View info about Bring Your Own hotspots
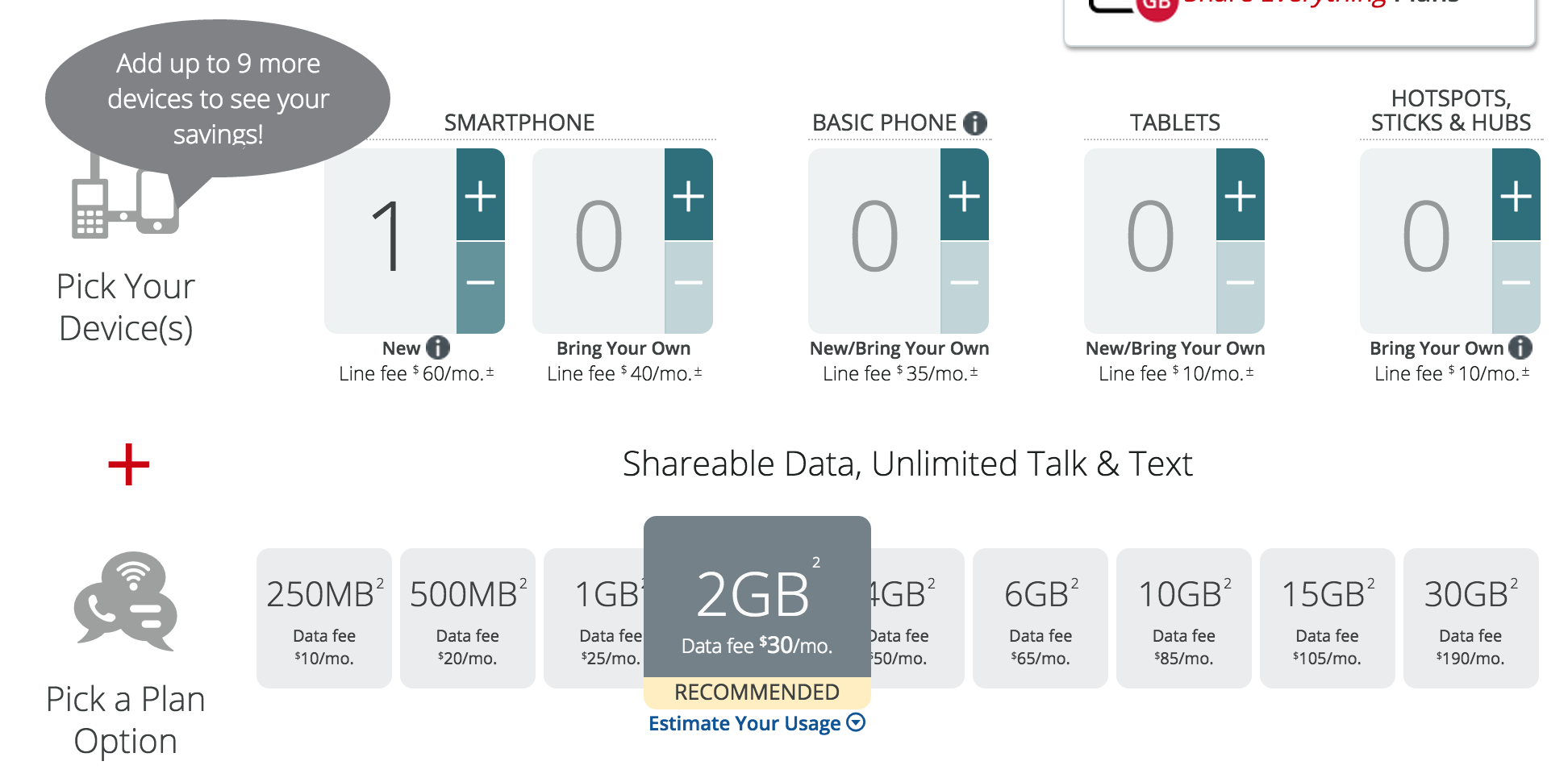Image resolution: width=1568 pixels, height=782 pixels. point(1520,347)
